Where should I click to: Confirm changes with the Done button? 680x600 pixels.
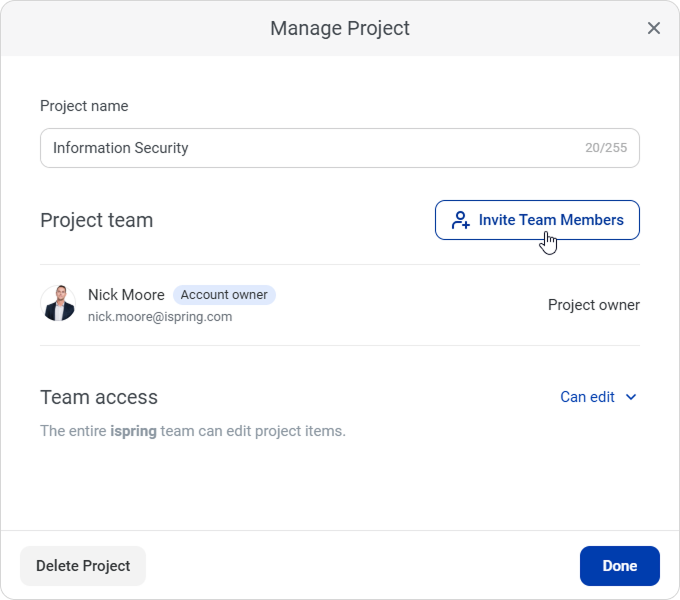pos(619,566)
